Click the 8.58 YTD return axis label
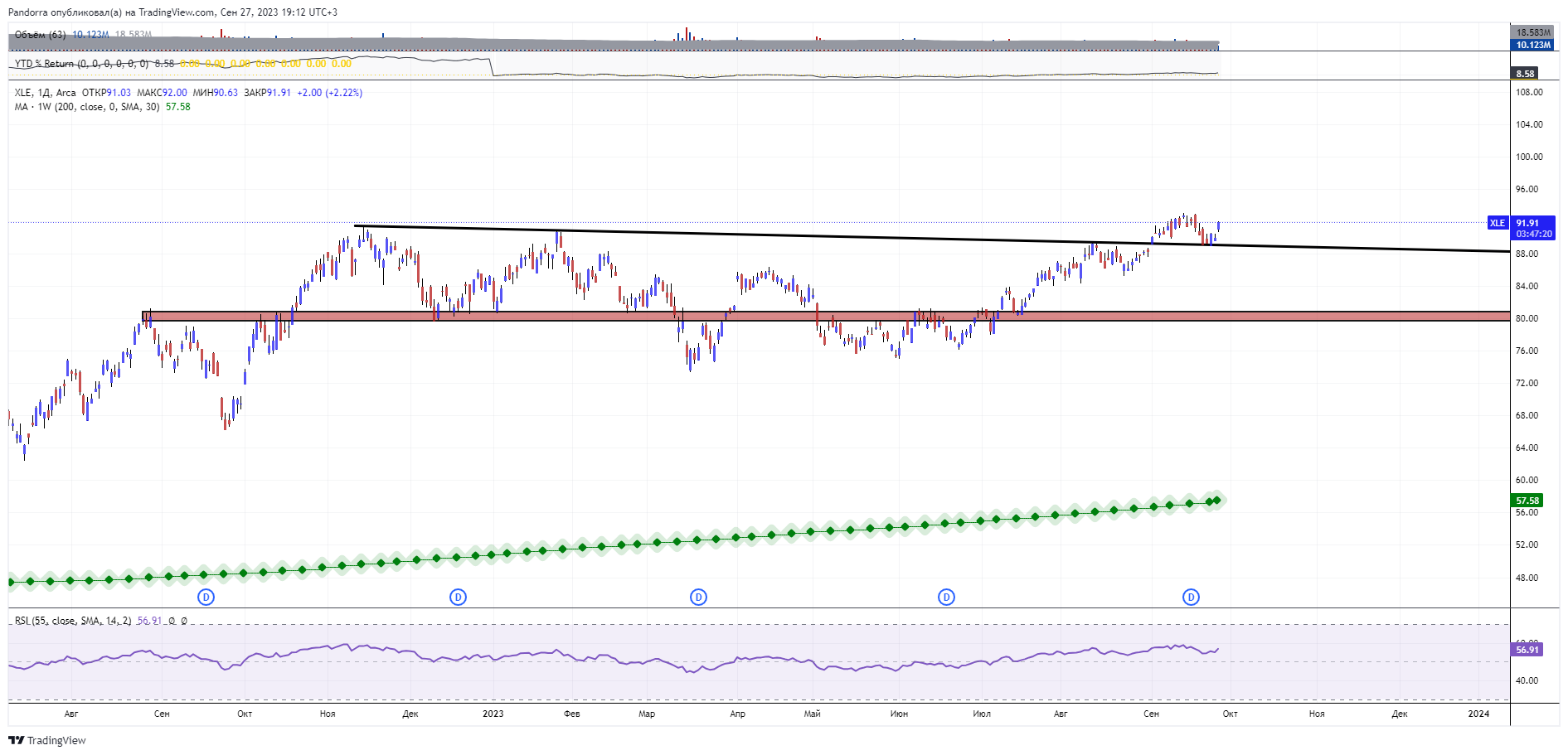 pyautogui.click(x=1526, y=74)
